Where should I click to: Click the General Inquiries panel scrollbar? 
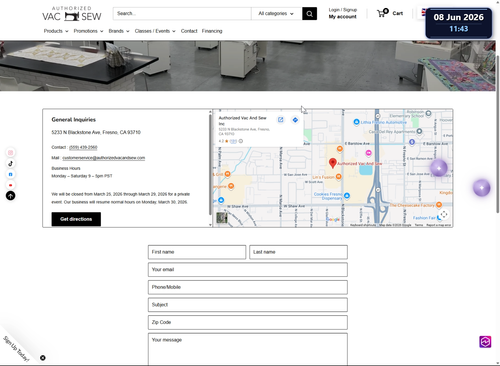click(x=210, y=165)
